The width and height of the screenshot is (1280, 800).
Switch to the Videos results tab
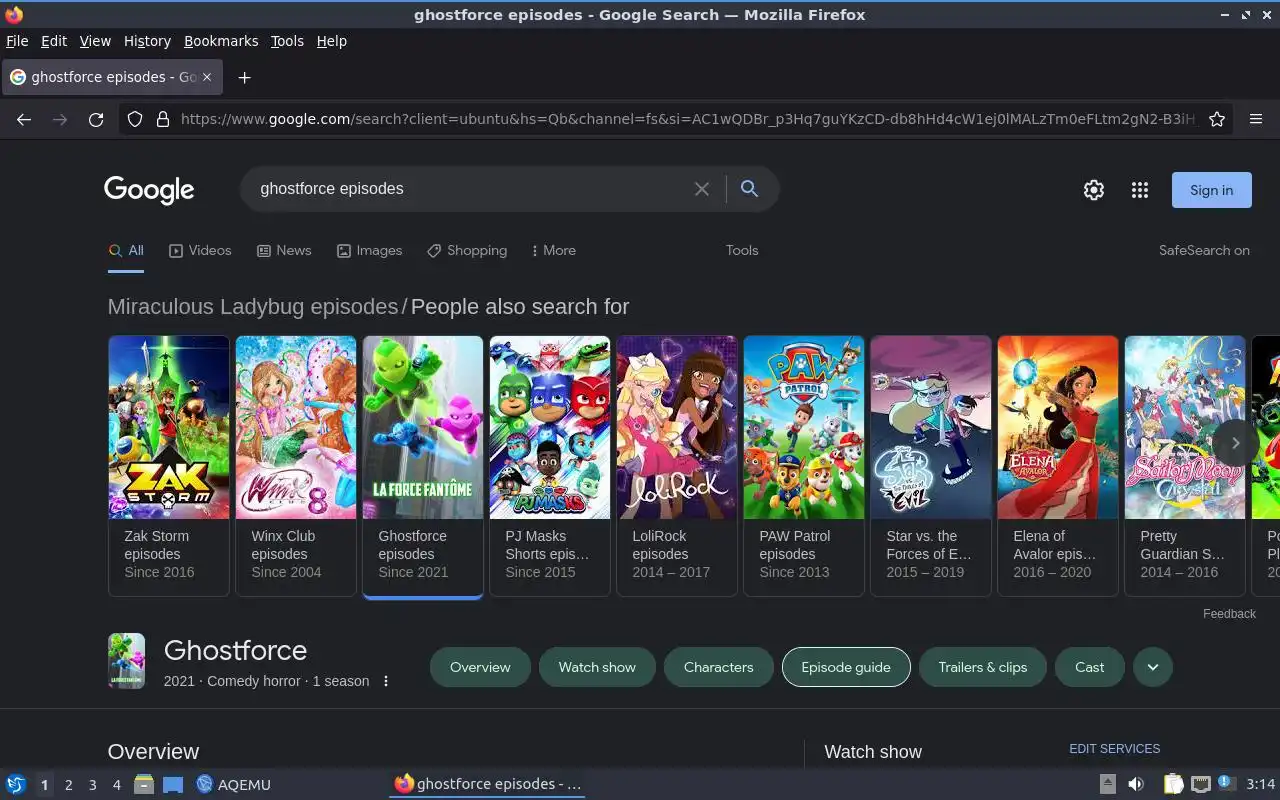[200, 251]
